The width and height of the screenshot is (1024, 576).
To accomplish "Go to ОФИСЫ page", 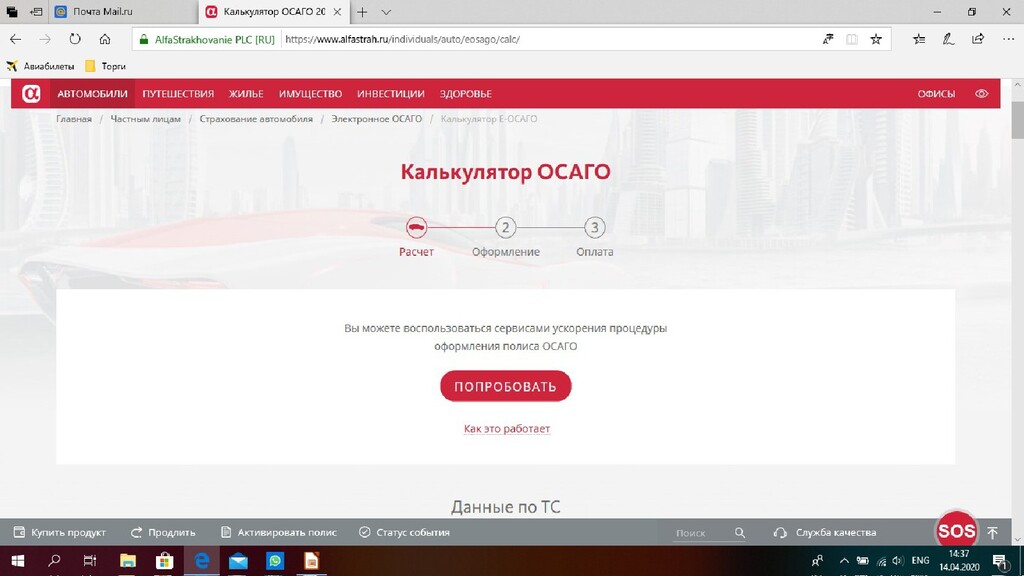I will [936, 93].
